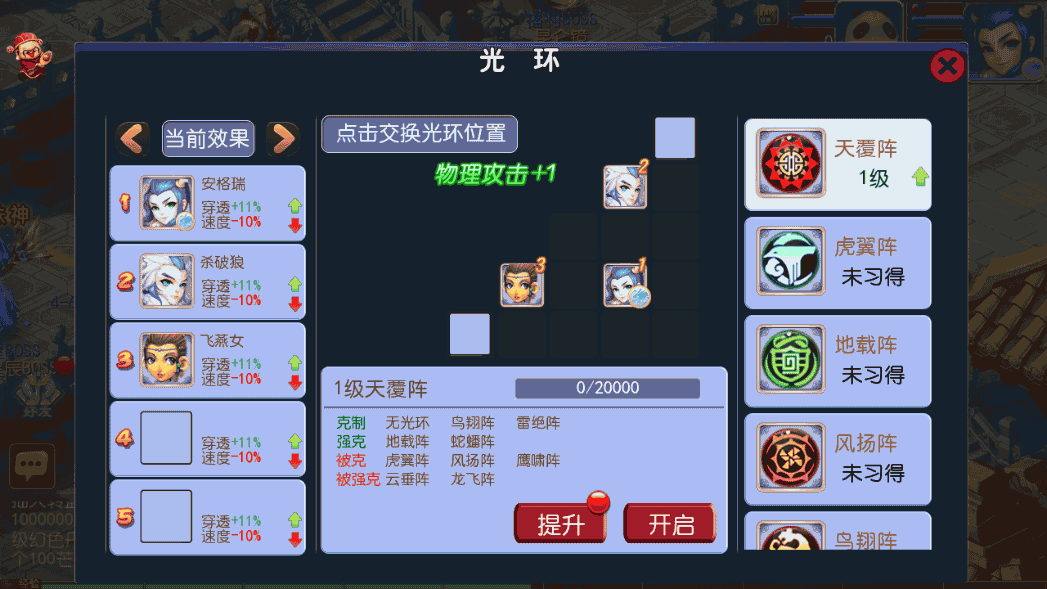1047x589 pixels.
Task: Select the 地载阵 green formation icon
Action: [x=791, y=359]
